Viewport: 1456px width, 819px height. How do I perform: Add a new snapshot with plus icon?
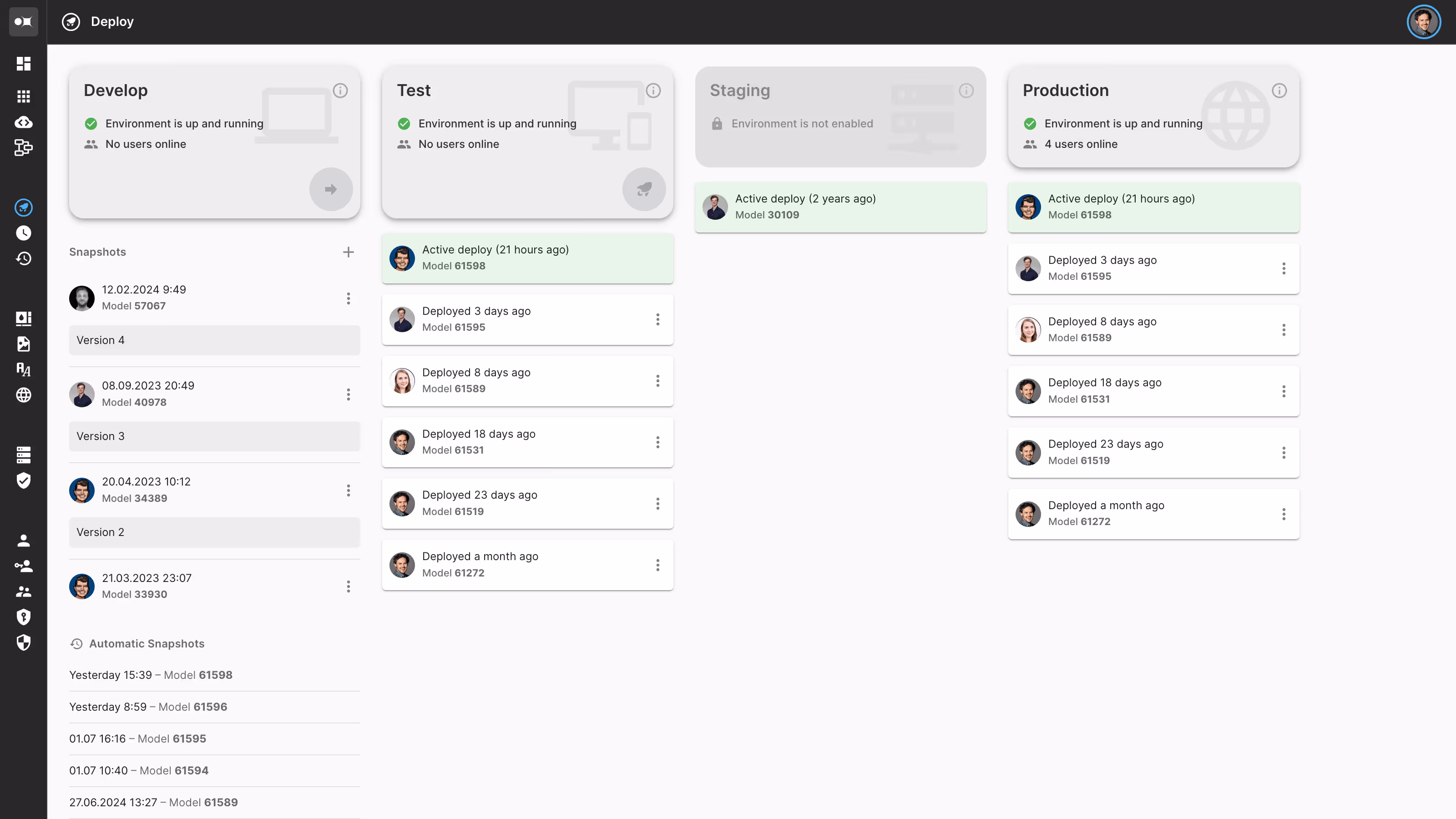click(x=348, y=252)
